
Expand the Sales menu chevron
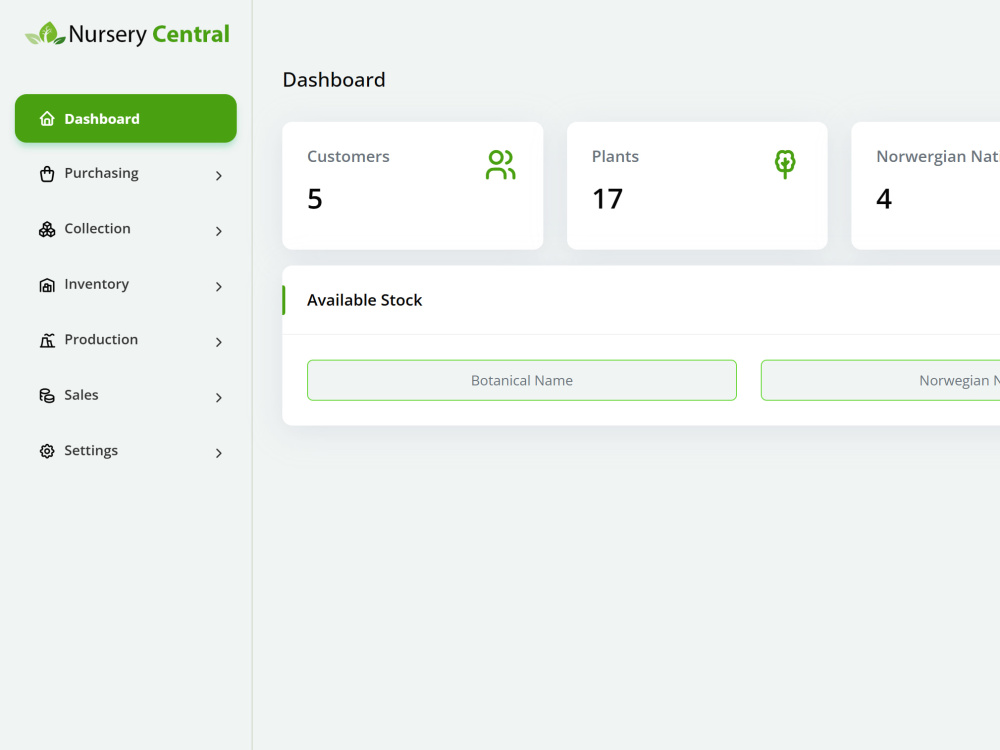[219, 397]
